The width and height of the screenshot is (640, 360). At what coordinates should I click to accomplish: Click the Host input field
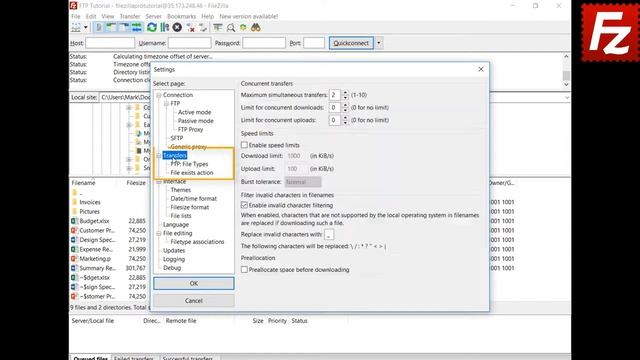coord(110,43)
